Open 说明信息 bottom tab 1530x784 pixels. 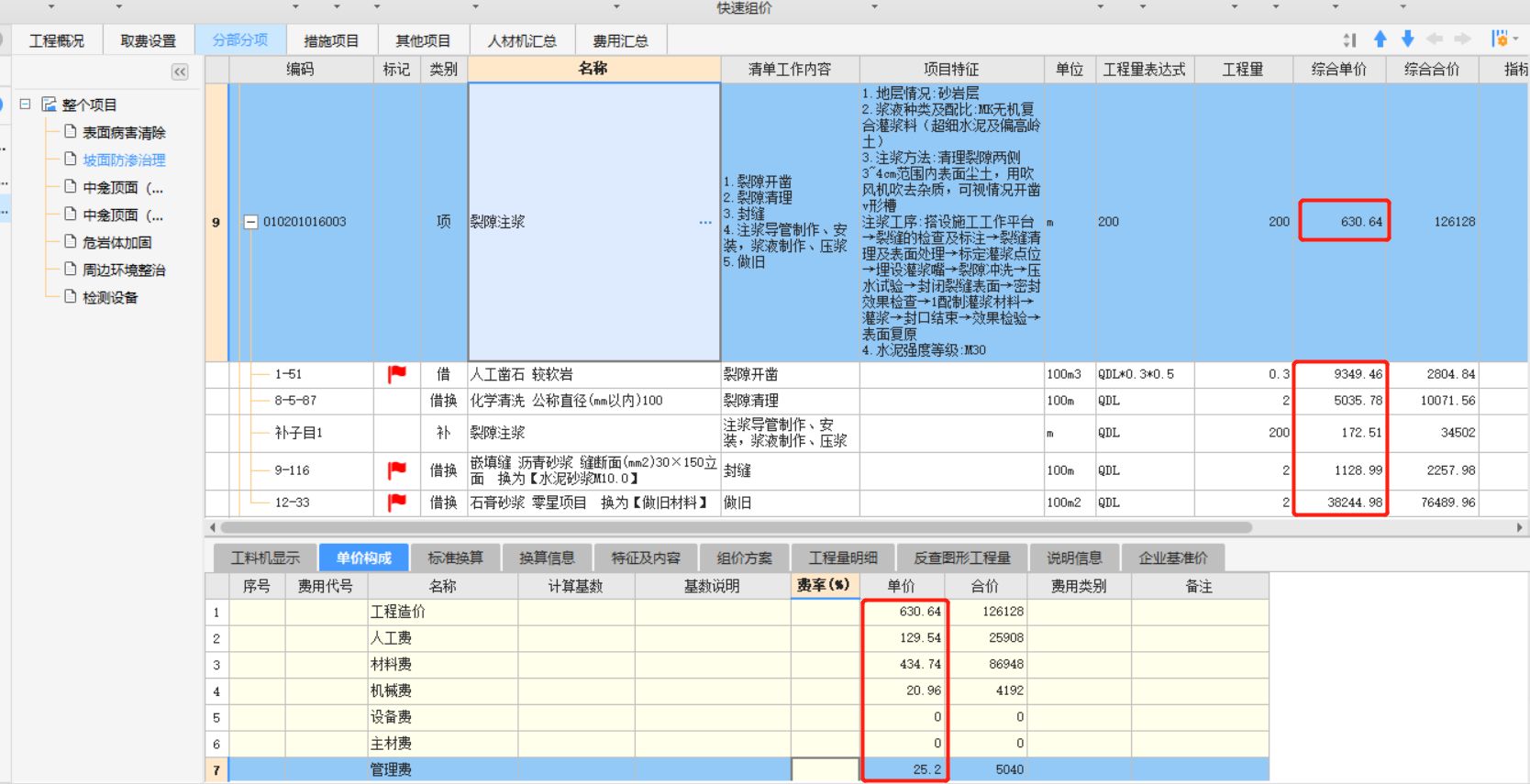1074,558
